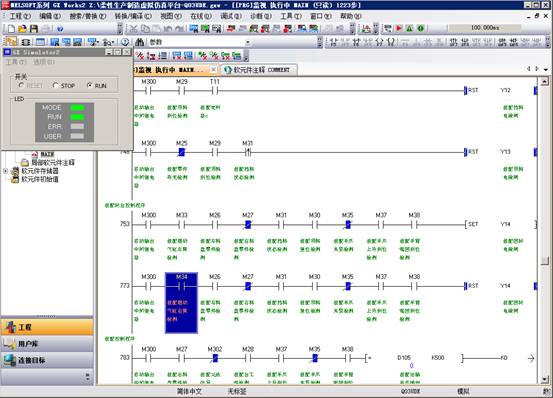Switch to the 软元件注释 COMMENT tab
553x398 pixels.
pos(258,70)
